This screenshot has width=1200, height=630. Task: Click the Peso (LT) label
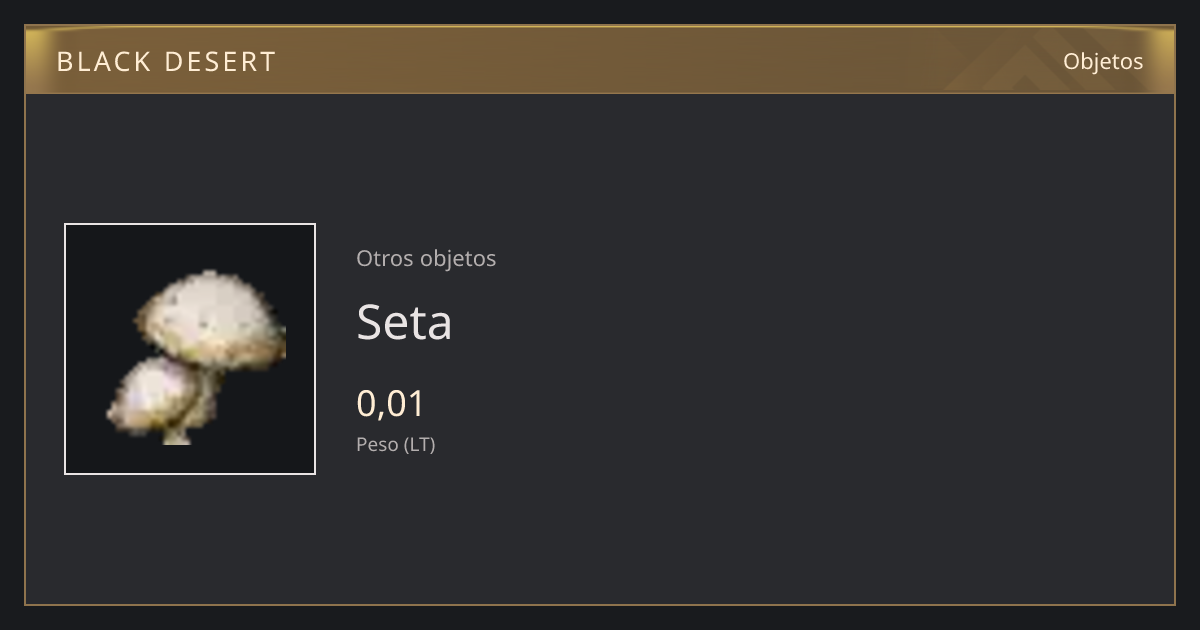coord(396,444)
